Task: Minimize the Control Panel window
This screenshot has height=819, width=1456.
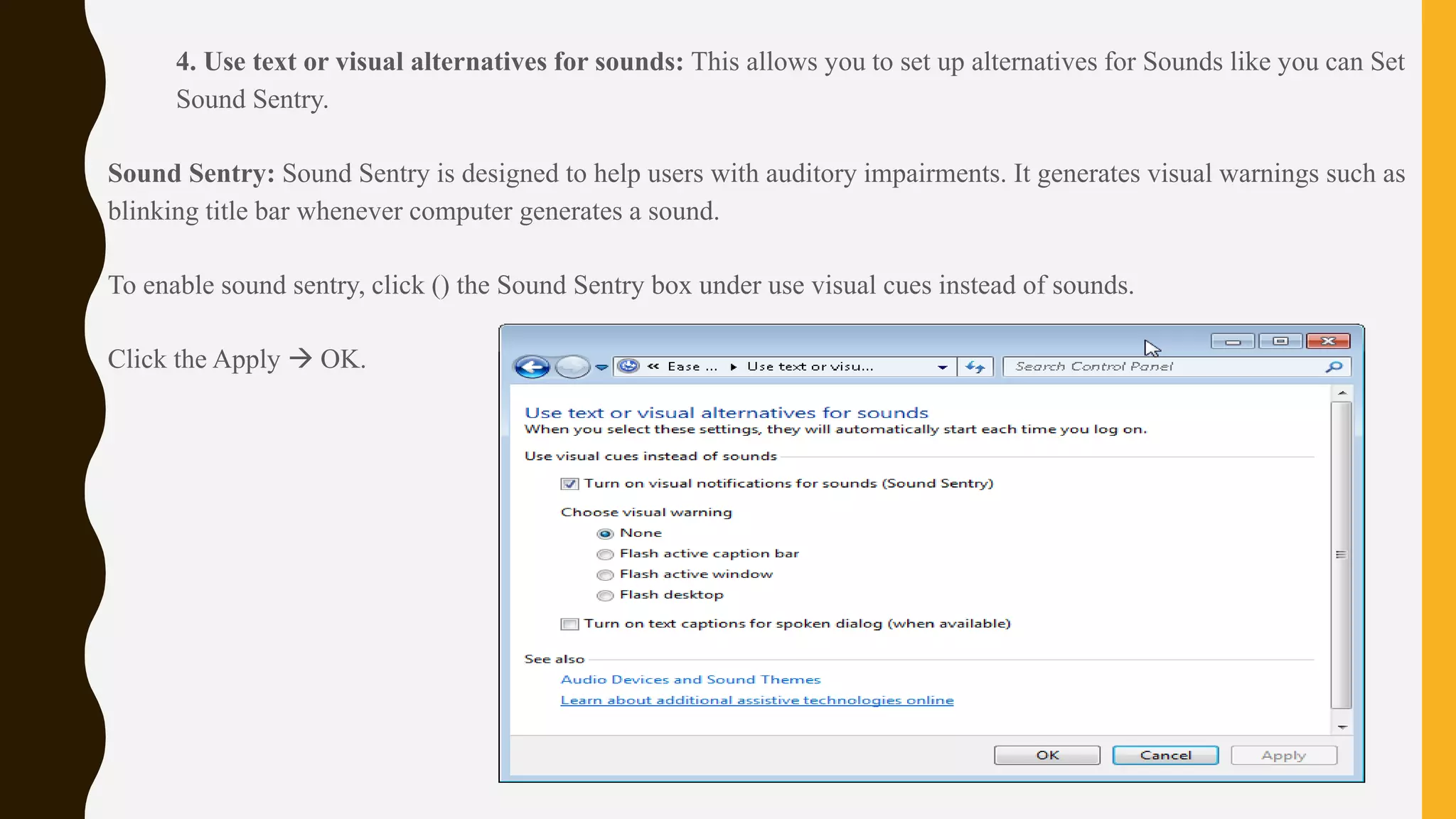Action: [1233, 342]
